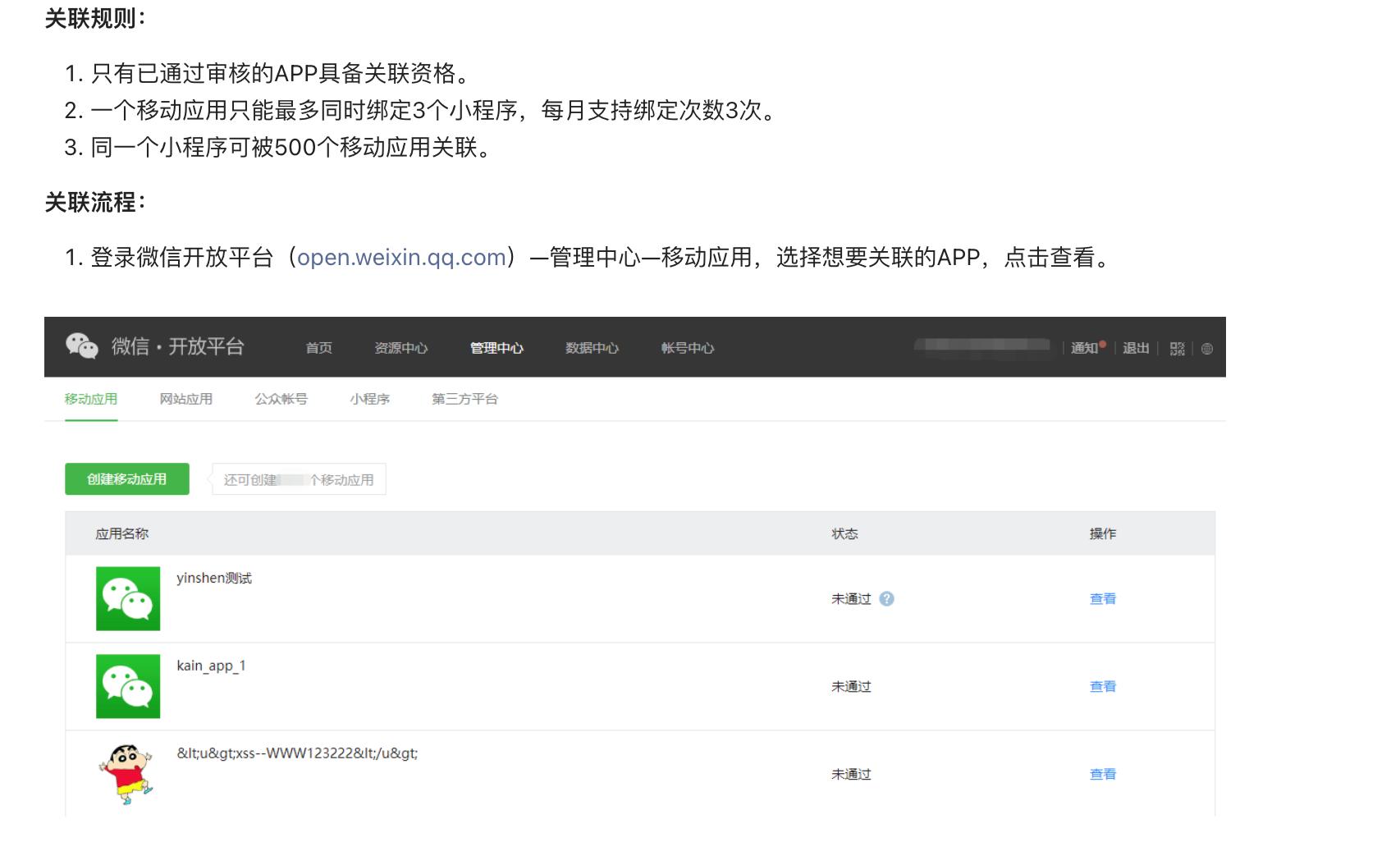The height and width of the screenshot is (842, 1400).
Task: Open the QR code login icon
Action: (1177, 348)
